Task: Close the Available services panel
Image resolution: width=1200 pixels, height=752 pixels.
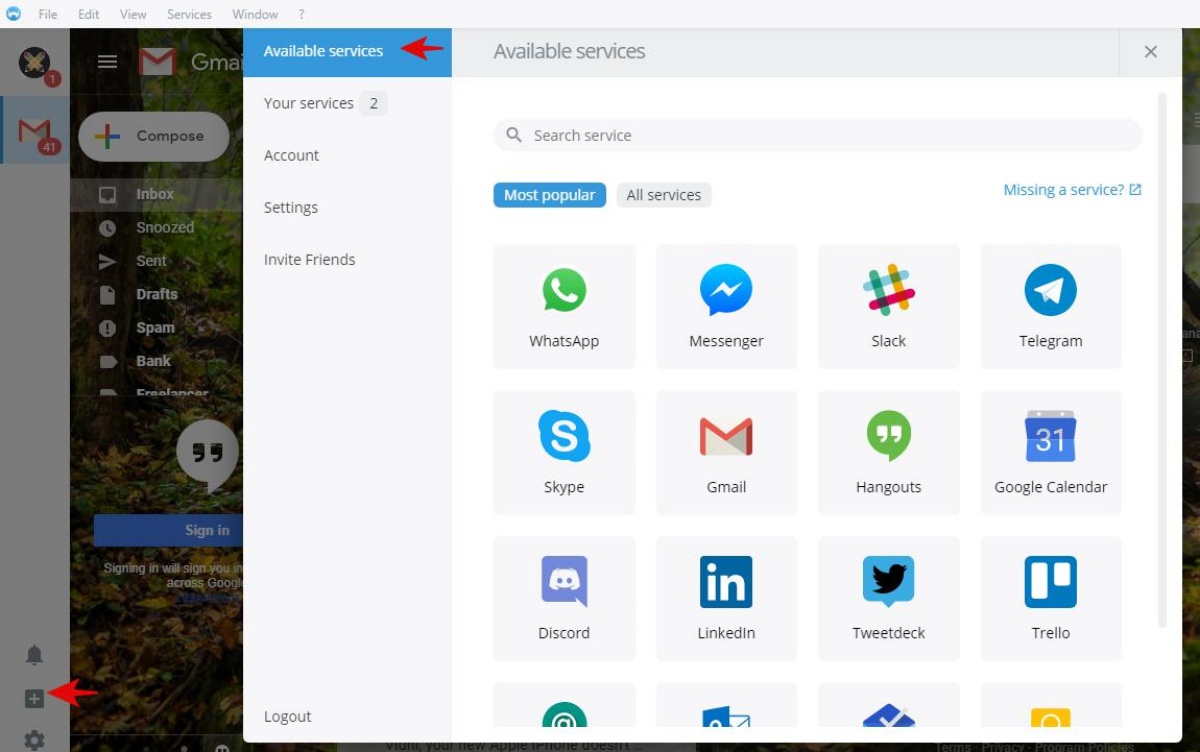Action: tap(1151, 52)
